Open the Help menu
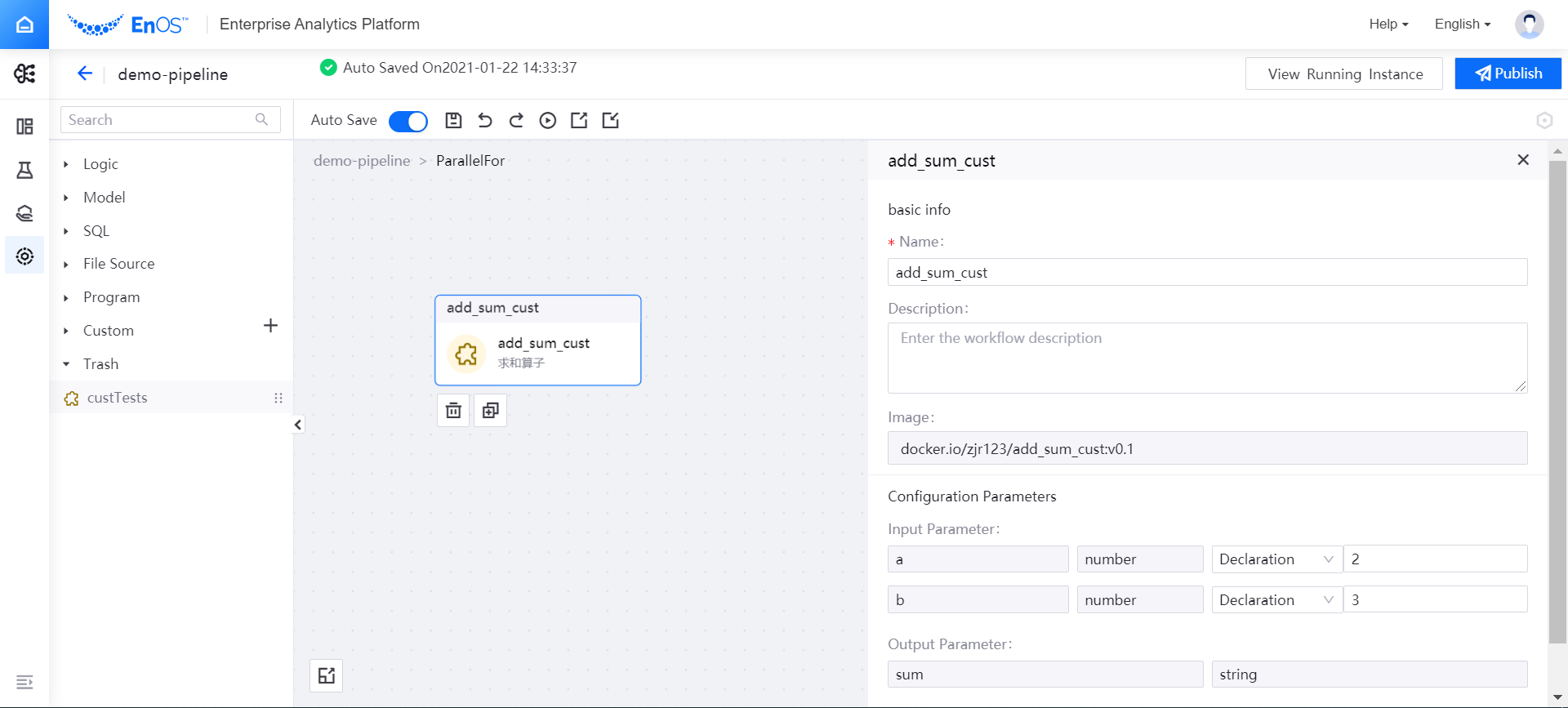 click(1388, 24)
